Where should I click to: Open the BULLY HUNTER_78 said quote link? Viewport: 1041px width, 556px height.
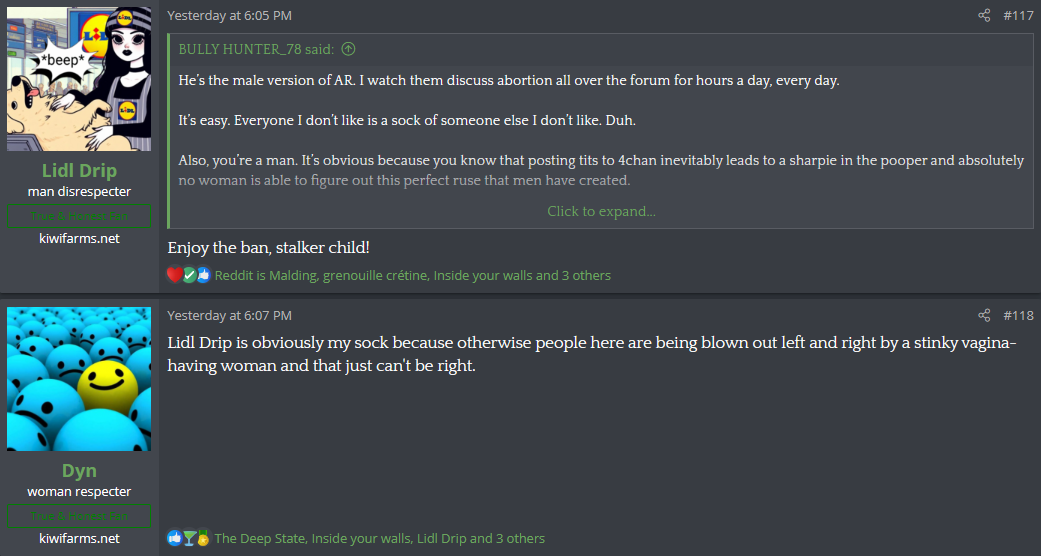(x=256, y=48)
